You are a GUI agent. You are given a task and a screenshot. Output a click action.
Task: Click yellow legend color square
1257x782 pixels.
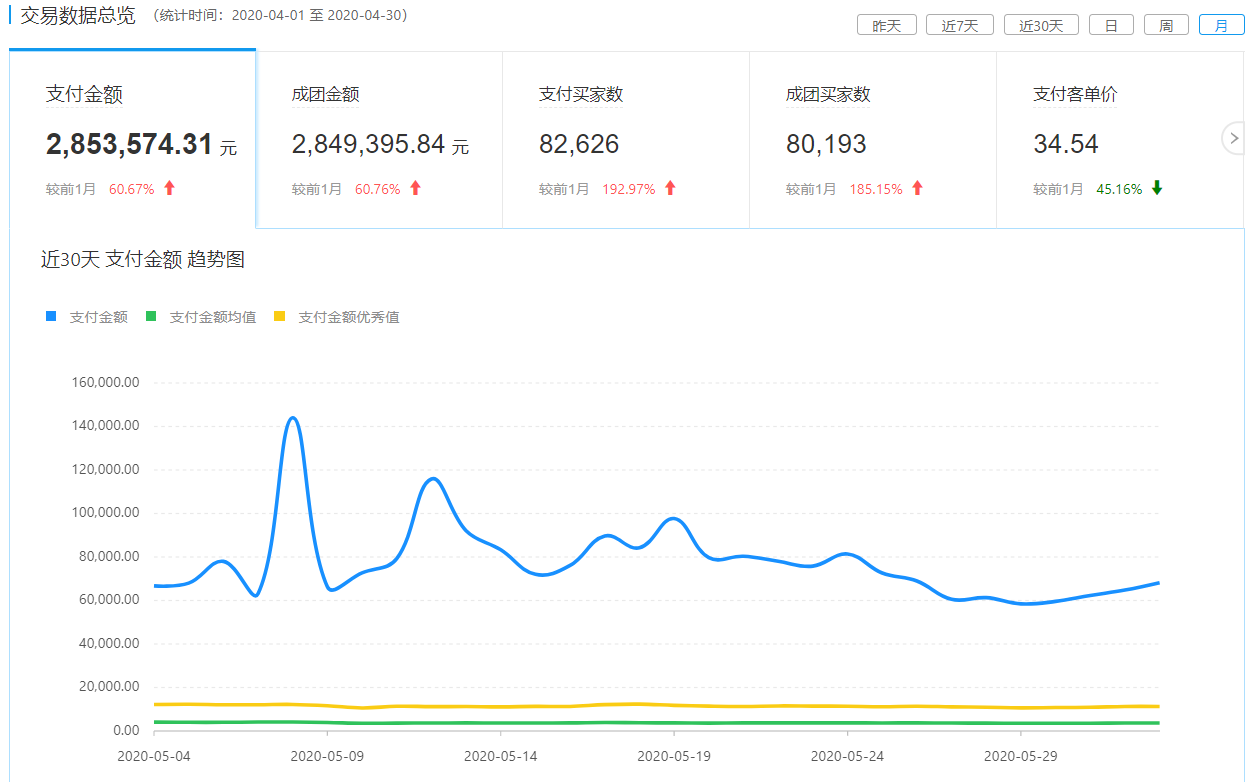[x=280, y=316]
